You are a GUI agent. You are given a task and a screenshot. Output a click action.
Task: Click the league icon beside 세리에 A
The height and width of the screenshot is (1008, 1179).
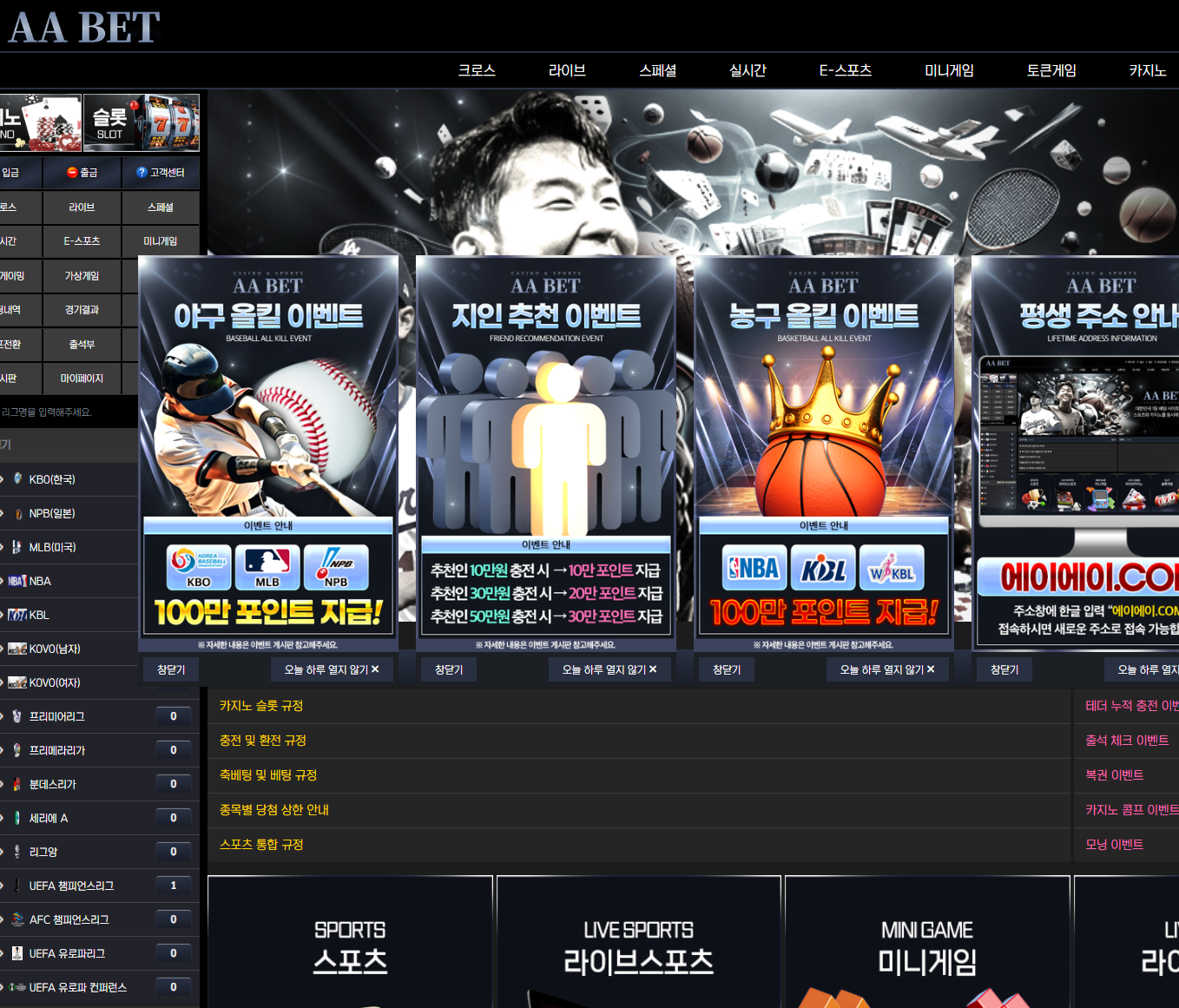[x=16, y=819]
